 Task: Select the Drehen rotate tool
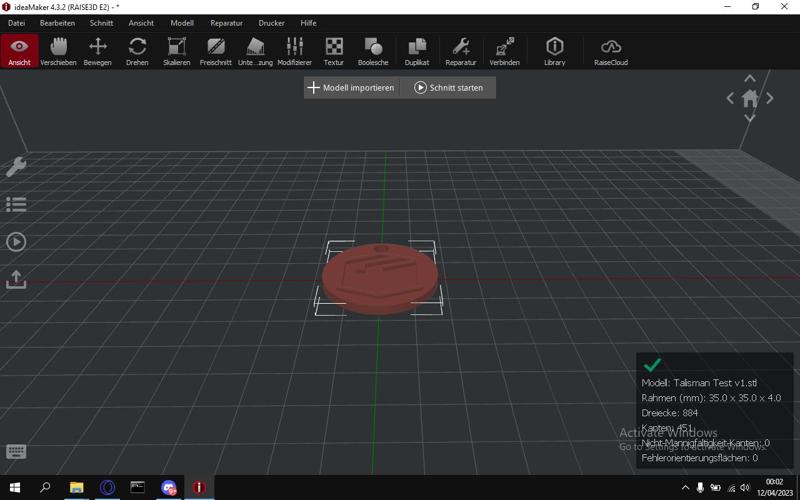[x=137, y=50]
